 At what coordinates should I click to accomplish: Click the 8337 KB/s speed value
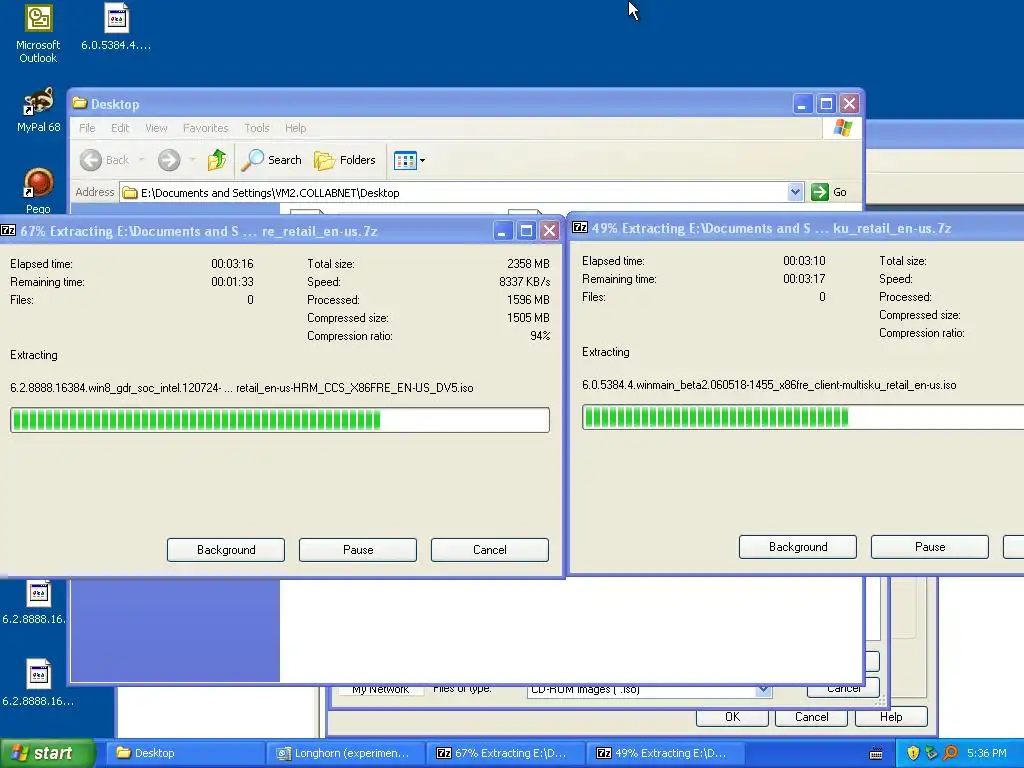524,282
